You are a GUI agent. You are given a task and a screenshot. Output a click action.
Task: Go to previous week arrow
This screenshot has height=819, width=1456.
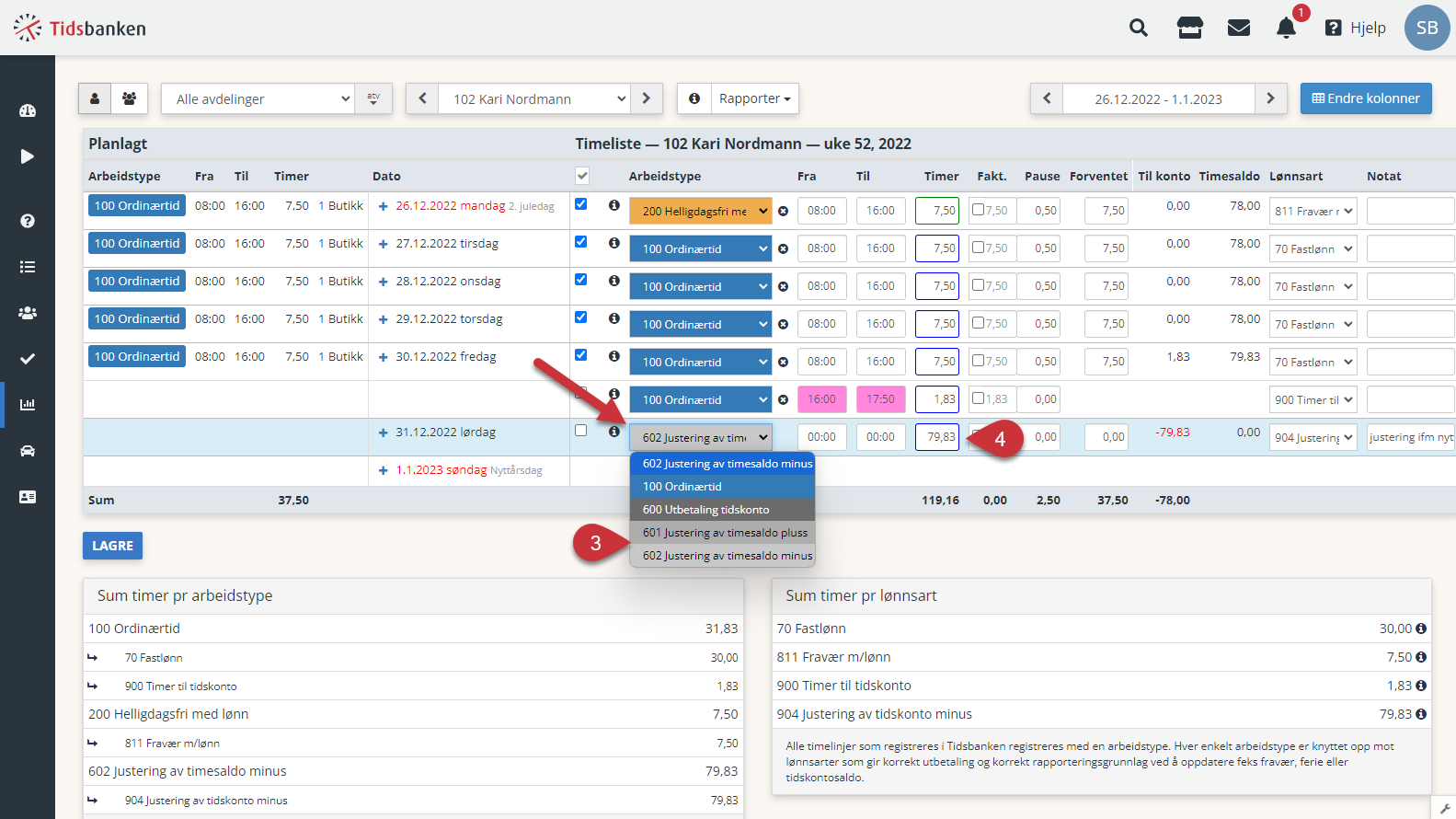pyautogui.click(x=1047, y=98)
